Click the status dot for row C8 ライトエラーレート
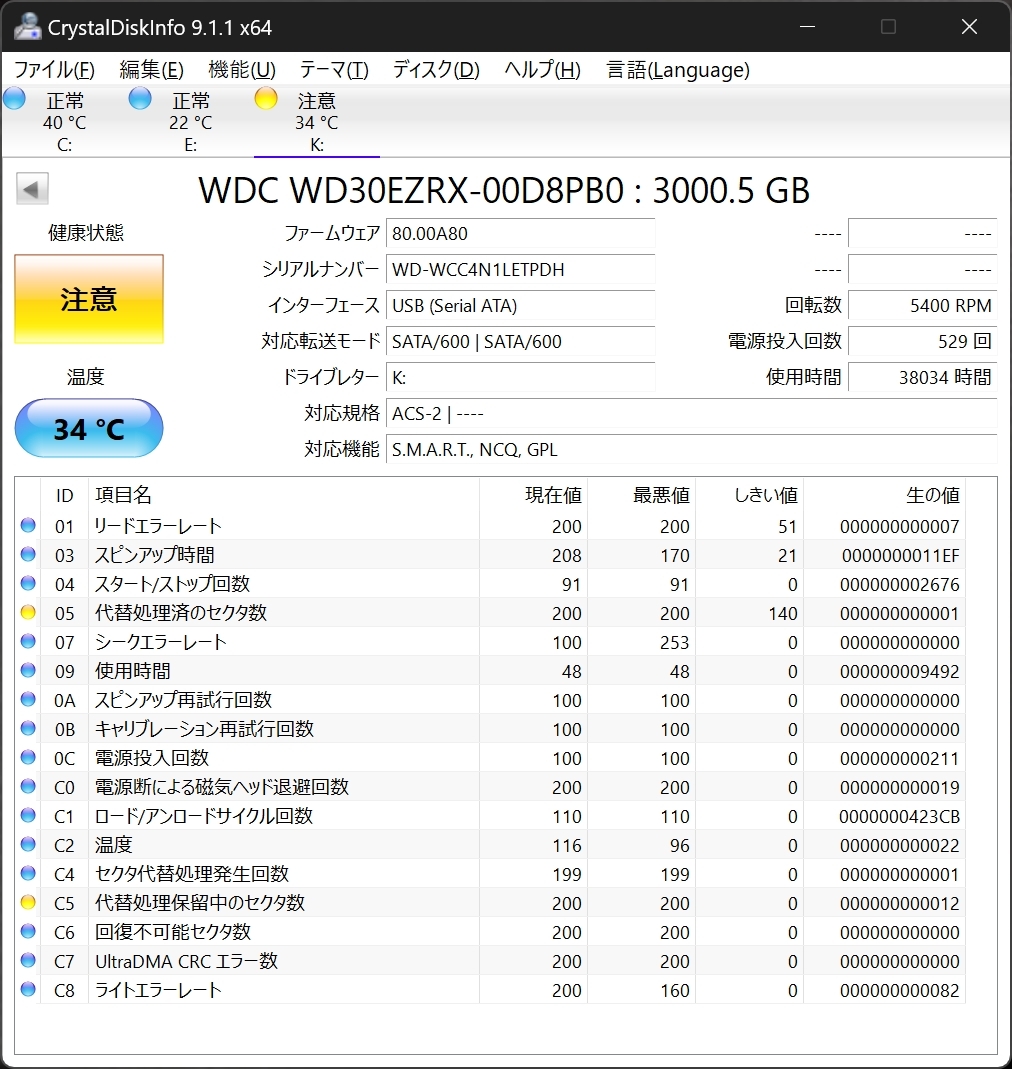The image size is (1012, 1069). click(x=28, y=989)
